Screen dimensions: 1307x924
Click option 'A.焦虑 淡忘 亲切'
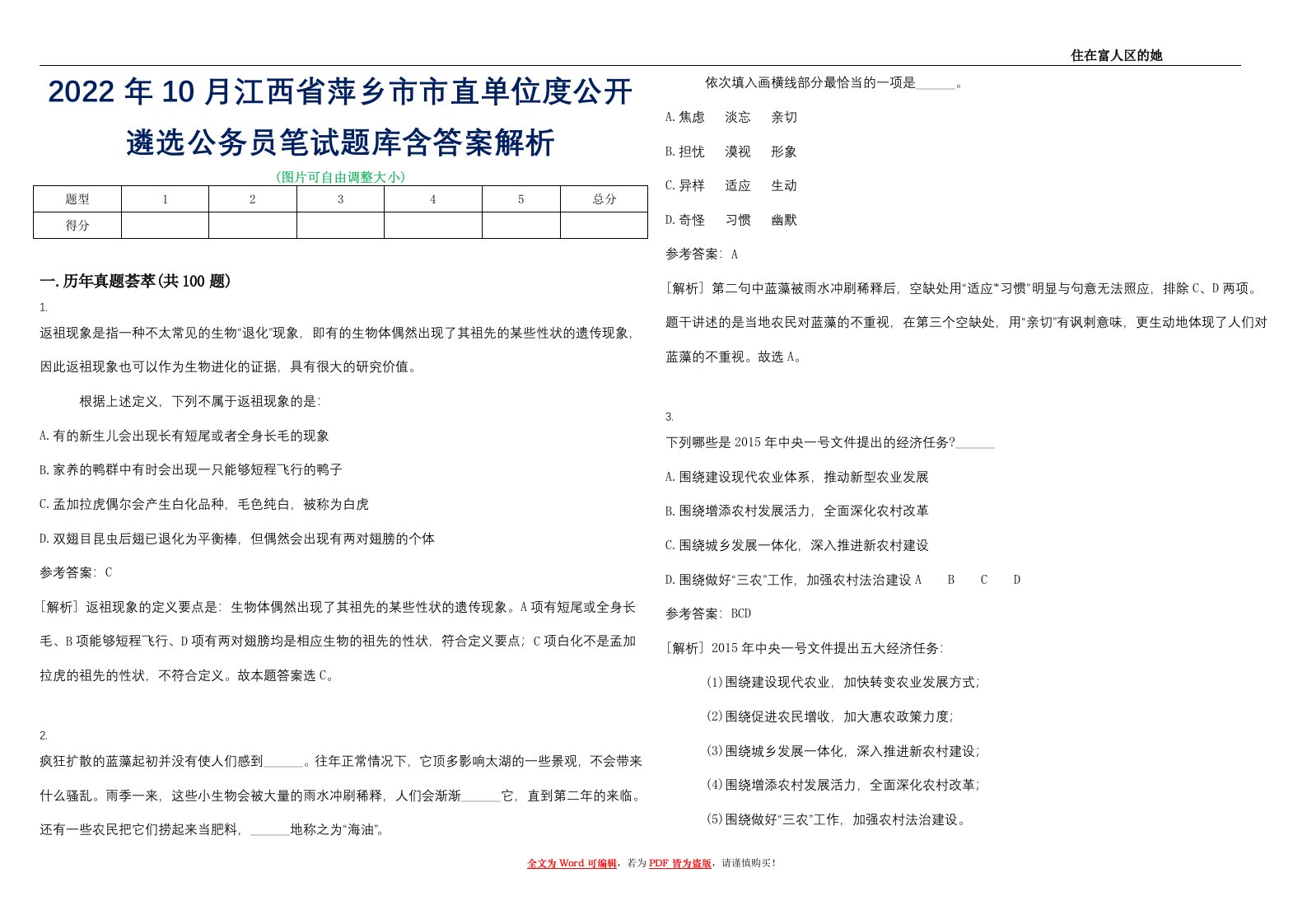tap(731, 117)
